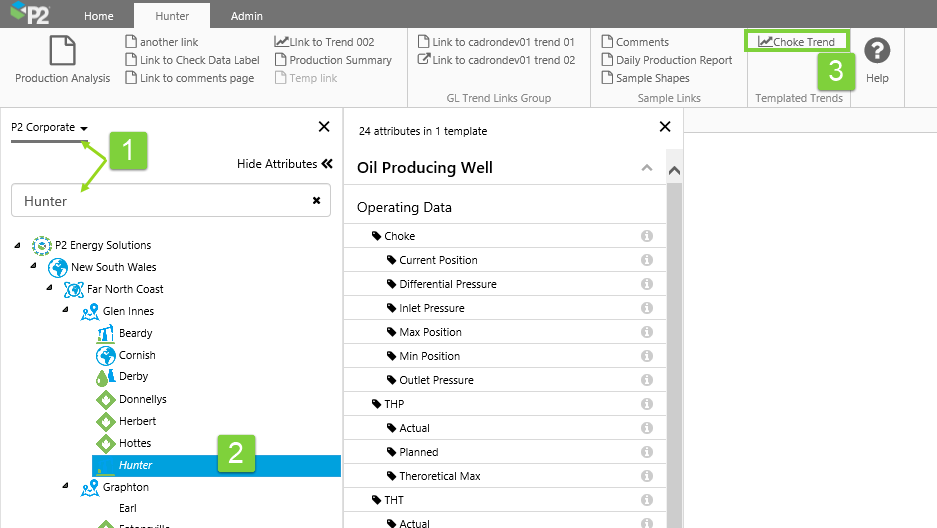Click into the Hunter search field
This screenshot has width=937, height=528.
(x=160, y=201)
